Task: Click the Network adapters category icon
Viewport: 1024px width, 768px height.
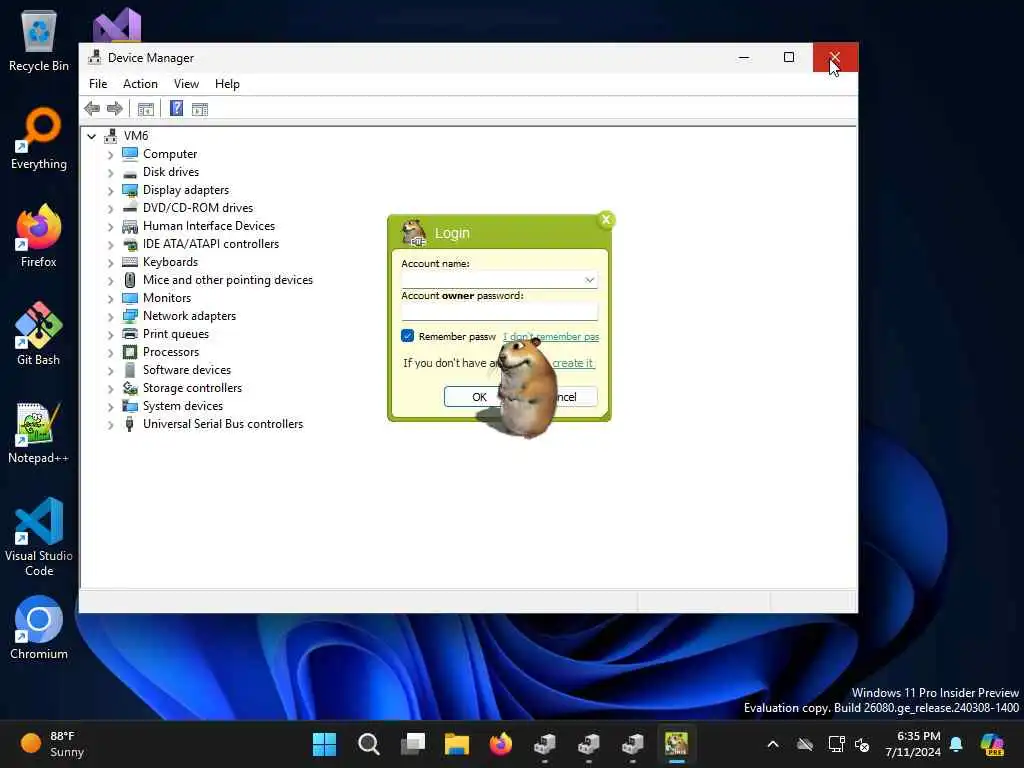Action: (130, 316)
